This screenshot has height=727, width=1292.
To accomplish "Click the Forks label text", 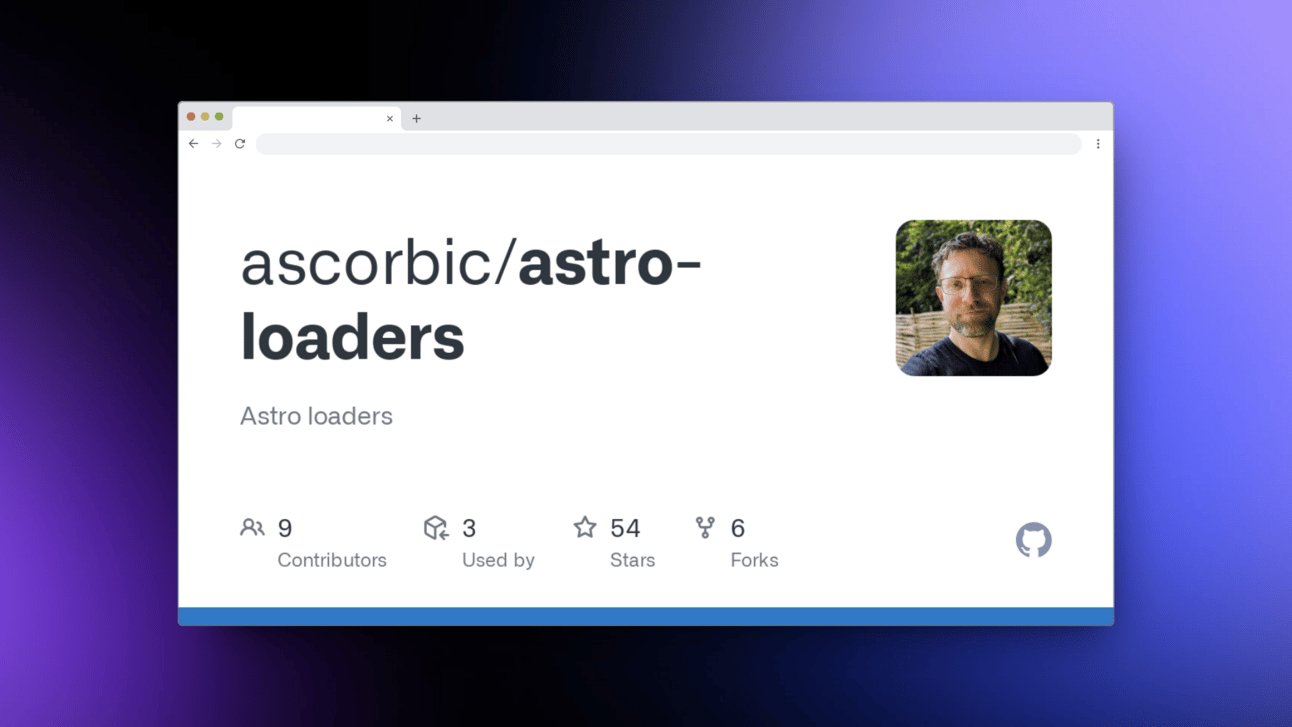I will pos(755,560).
